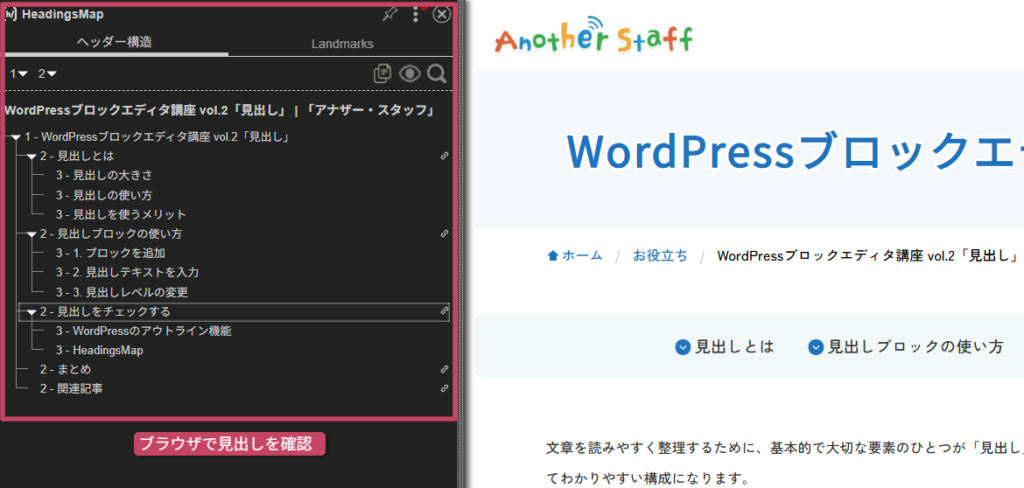Click the page title text in HeadingsMap
The height and width of the screenshot is (488, 1024).
(x=220, y=110)
